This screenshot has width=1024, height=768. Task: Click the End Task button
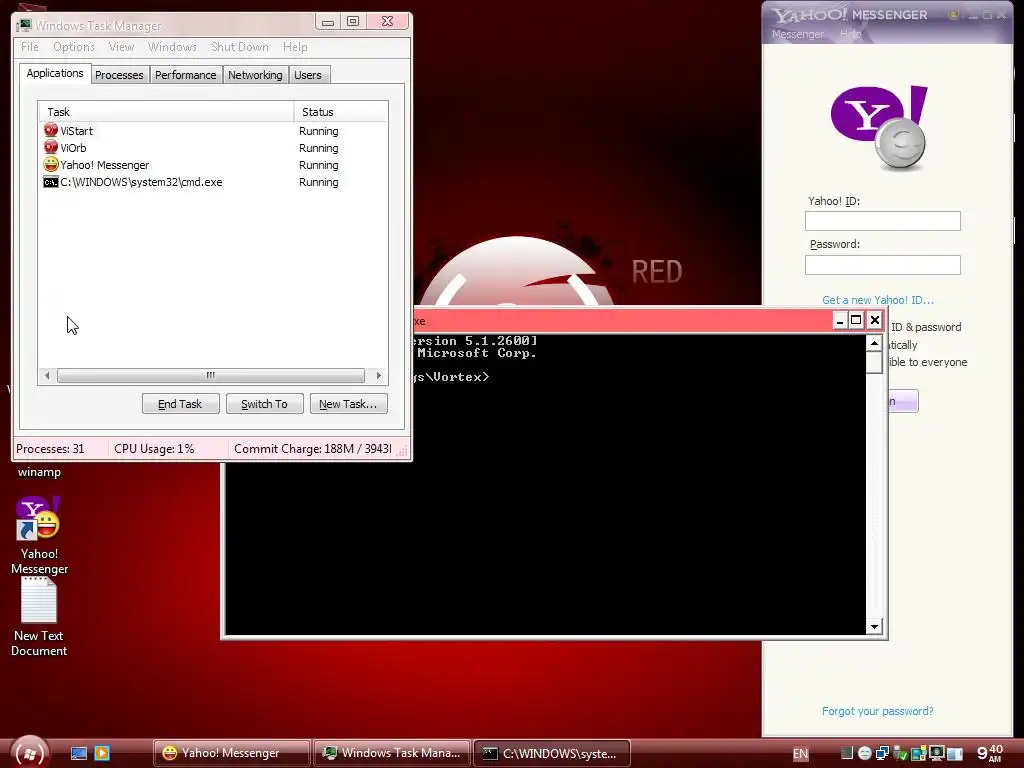coord(180,404)
